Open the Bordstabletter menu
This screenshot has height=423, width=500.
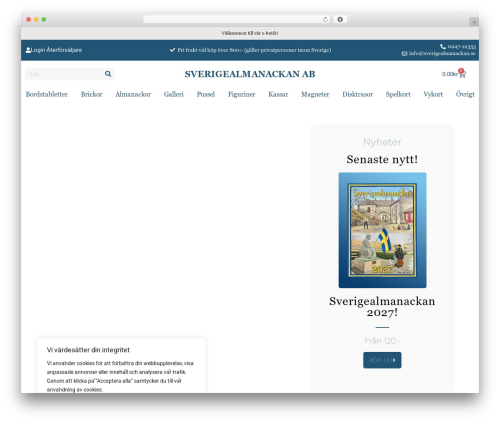point(47,94)
